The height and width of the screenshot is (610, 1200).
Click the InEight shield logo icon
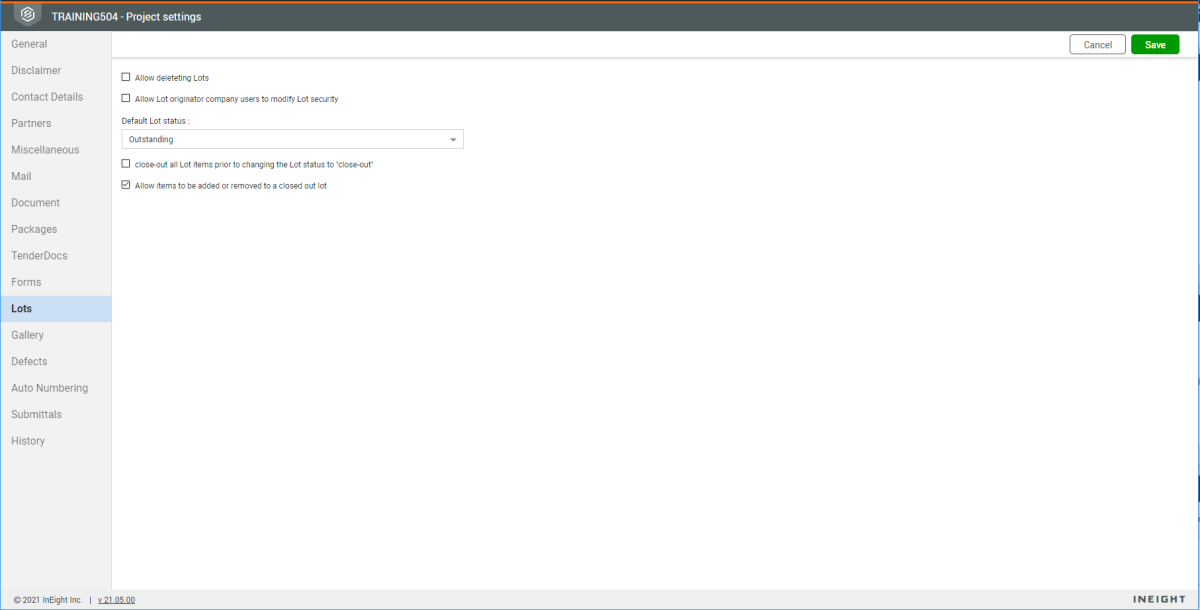coord(28,16)
